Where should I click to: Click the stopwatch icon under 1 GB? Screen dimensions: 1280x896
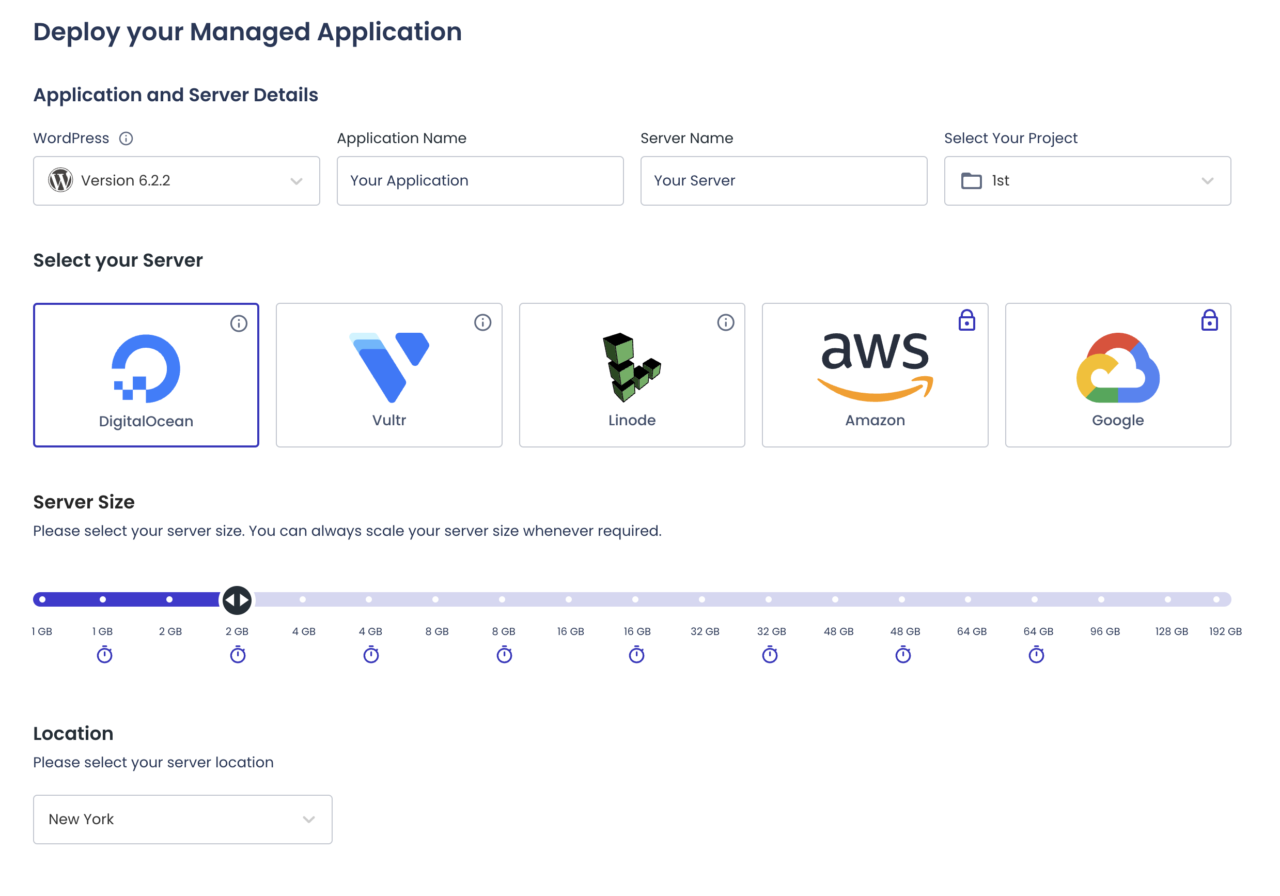coord(105,654)
